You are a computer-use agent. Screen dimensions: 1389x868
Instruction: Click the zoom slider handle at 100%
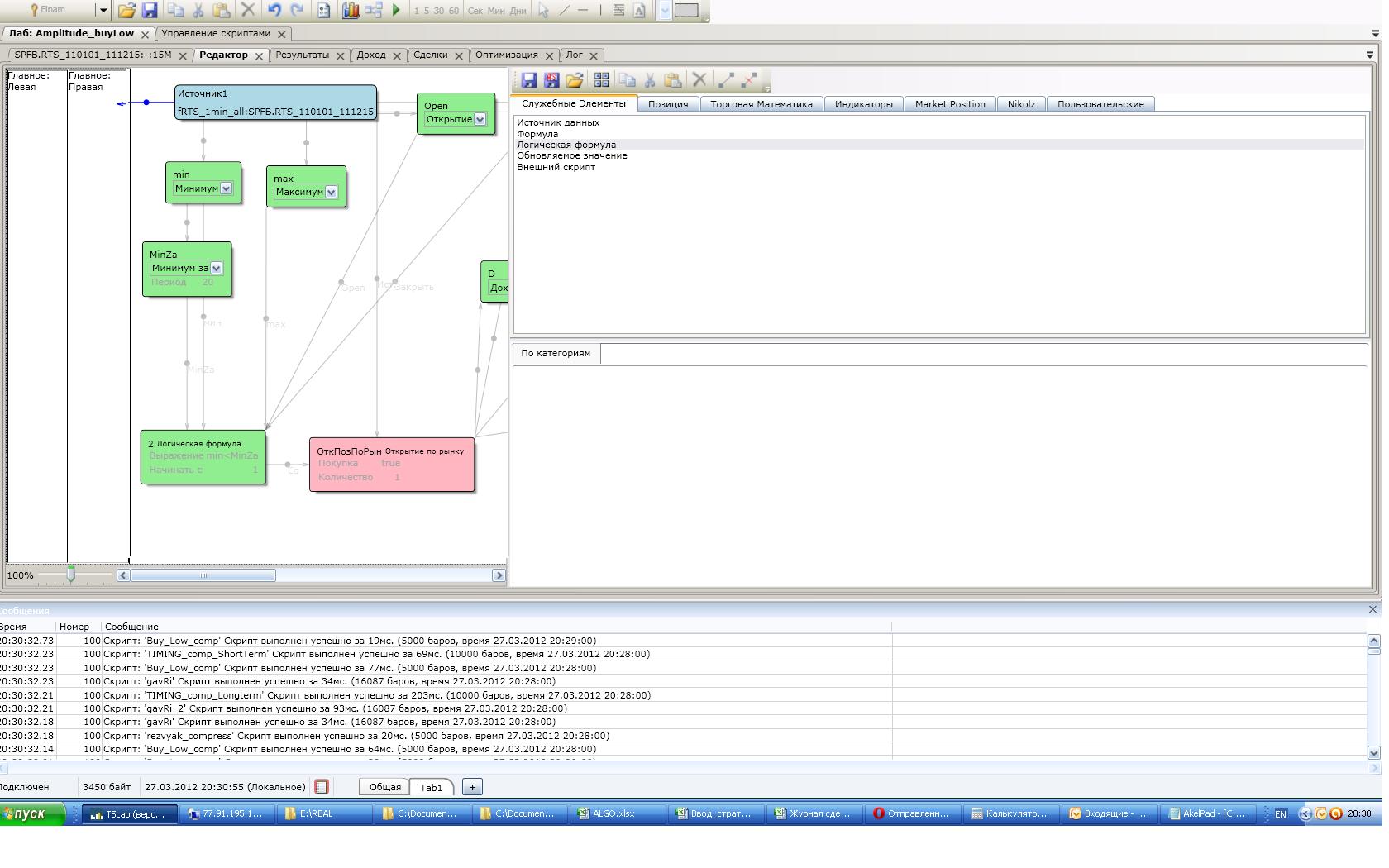71,574
